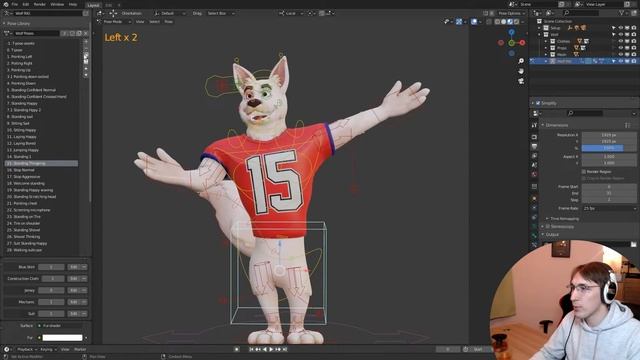Open the Help menu
640x360 pixels.
point(73,4)
